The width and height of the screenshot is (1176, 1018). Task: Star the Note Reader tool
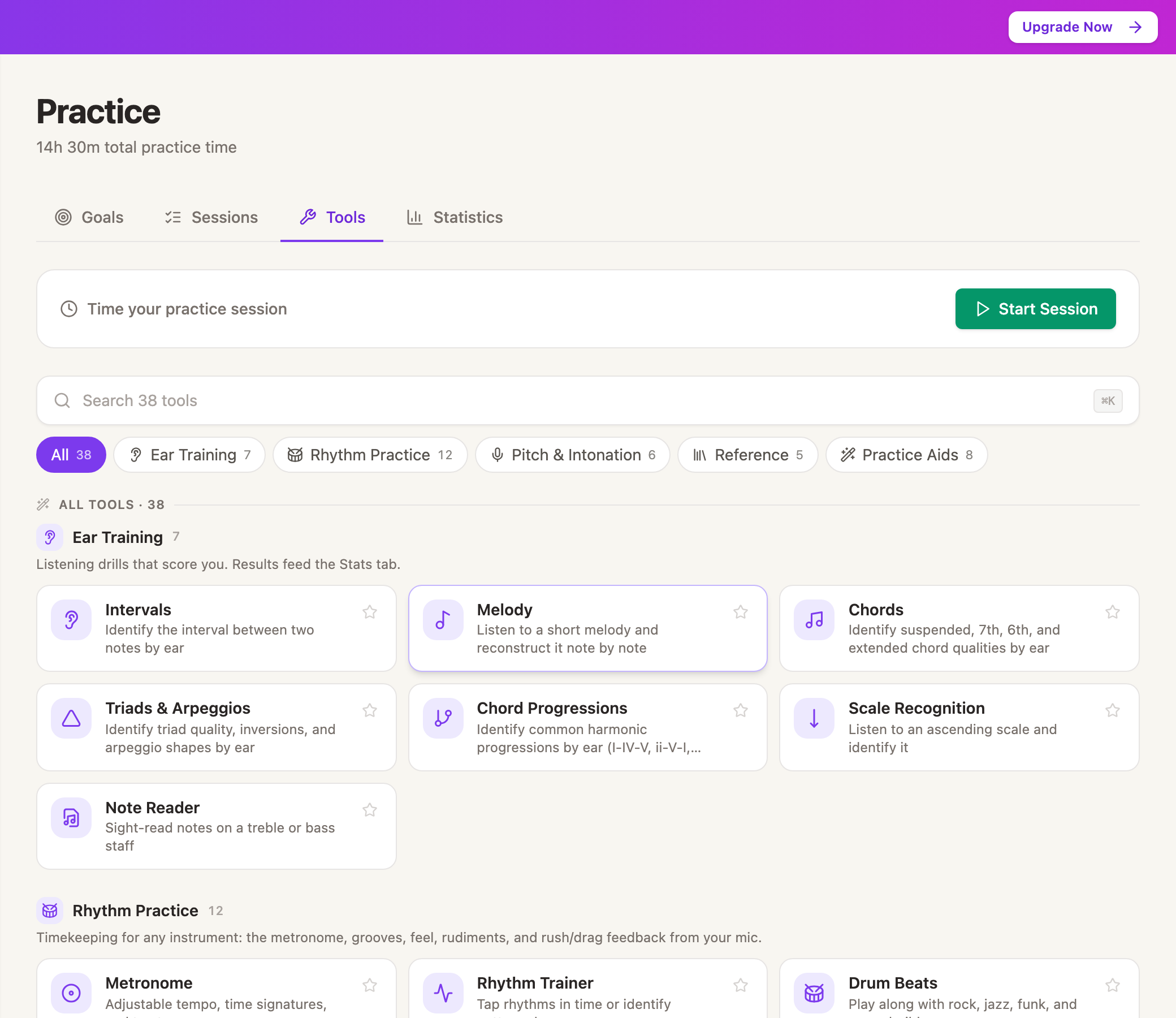pos(370,810)
